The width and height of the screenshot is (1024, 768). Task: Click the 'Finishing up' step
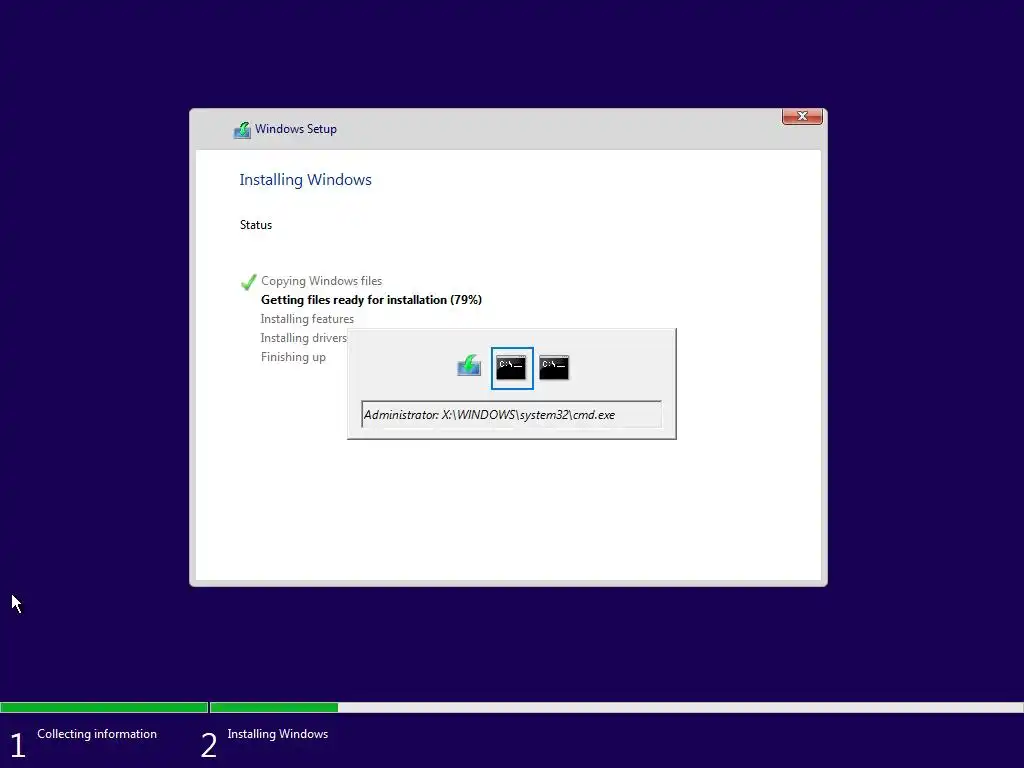293,357
